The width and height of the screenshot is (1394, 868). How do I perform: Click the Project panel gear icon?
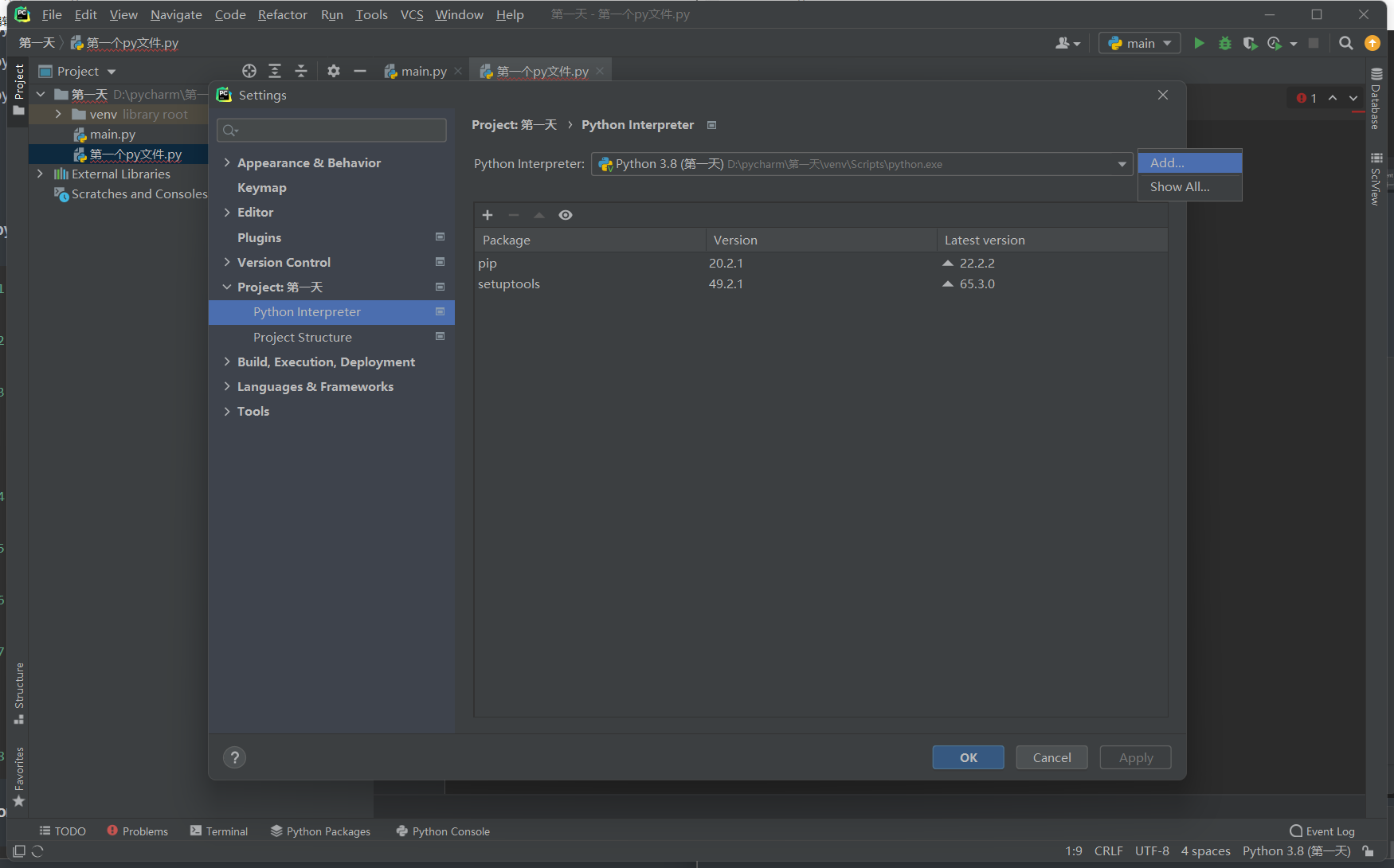tap(333, 71)
